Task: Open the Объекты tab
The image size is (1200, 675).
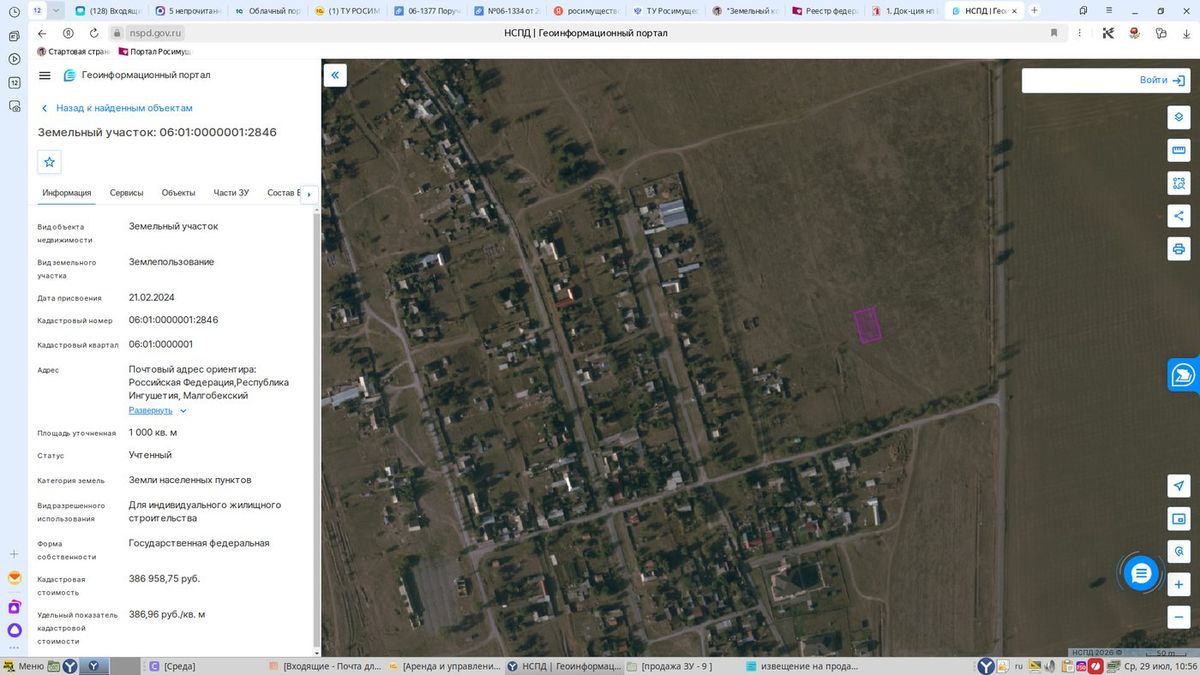Action: pyautogui.click(x=179, y=193)
